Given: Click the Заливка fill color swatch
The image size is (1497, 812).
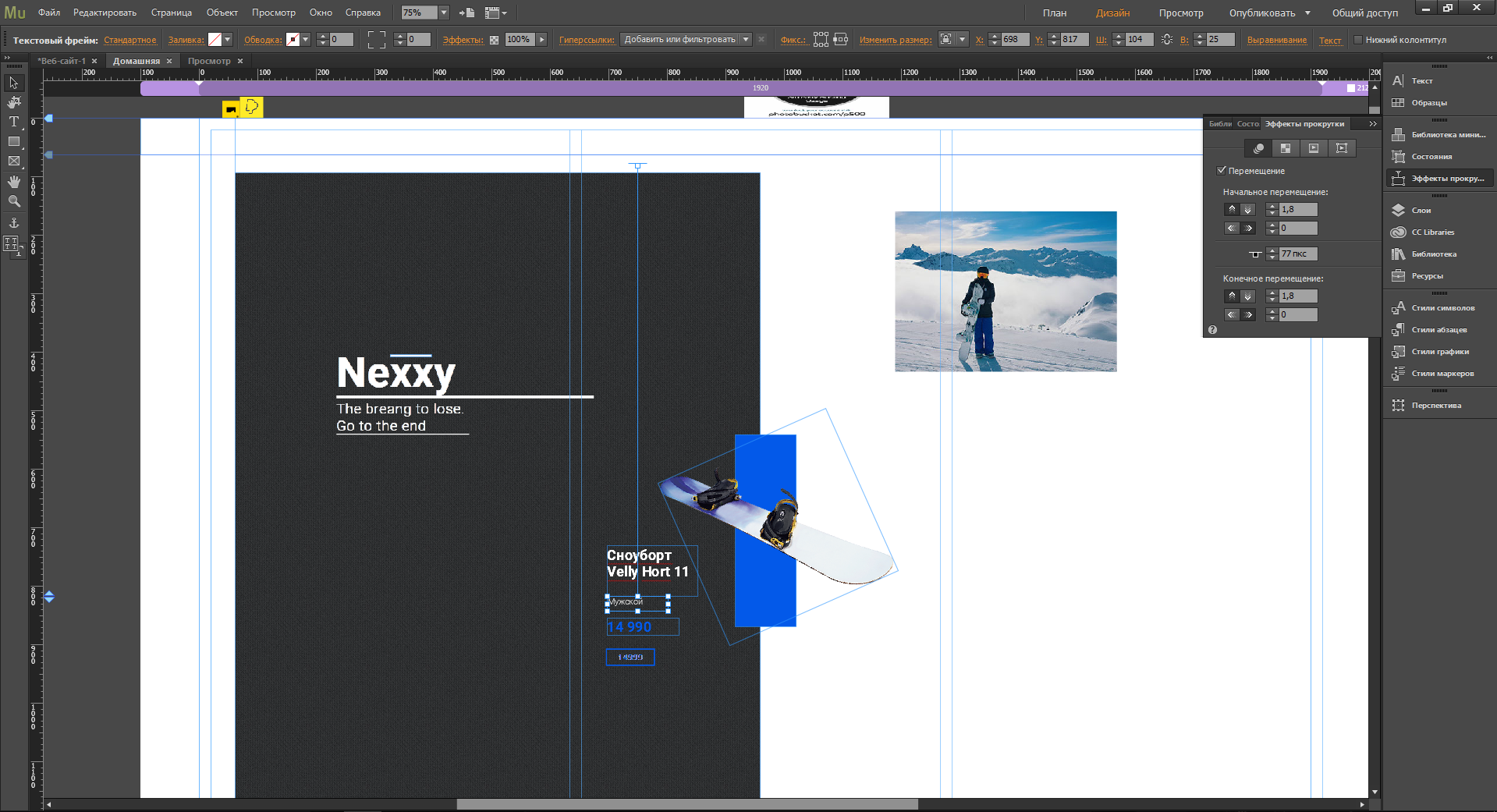Looking at the screenshot, I should pos(215,39).
